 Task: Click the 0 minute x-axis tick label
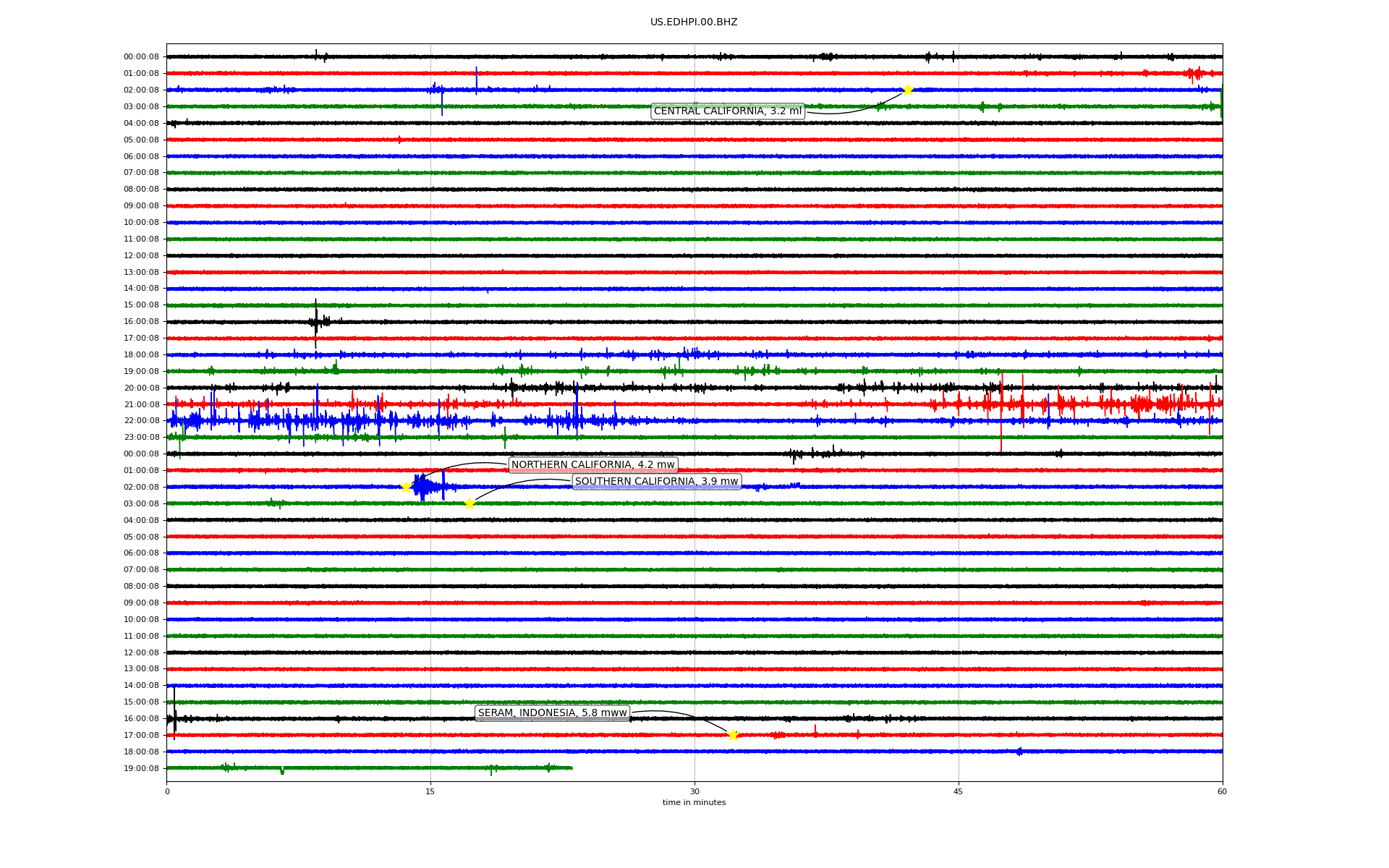167,791
